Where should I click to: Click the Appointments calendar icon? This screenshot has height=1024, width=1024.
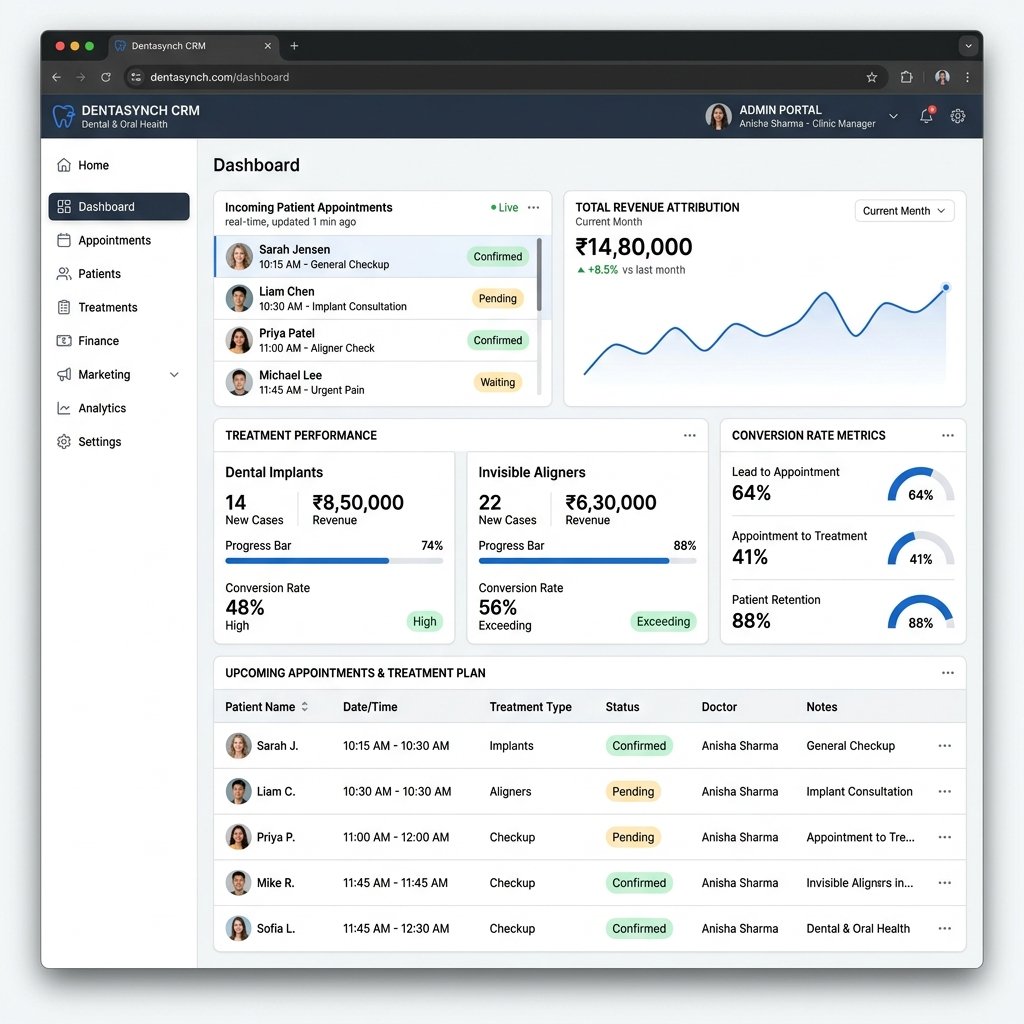(64, 240)
